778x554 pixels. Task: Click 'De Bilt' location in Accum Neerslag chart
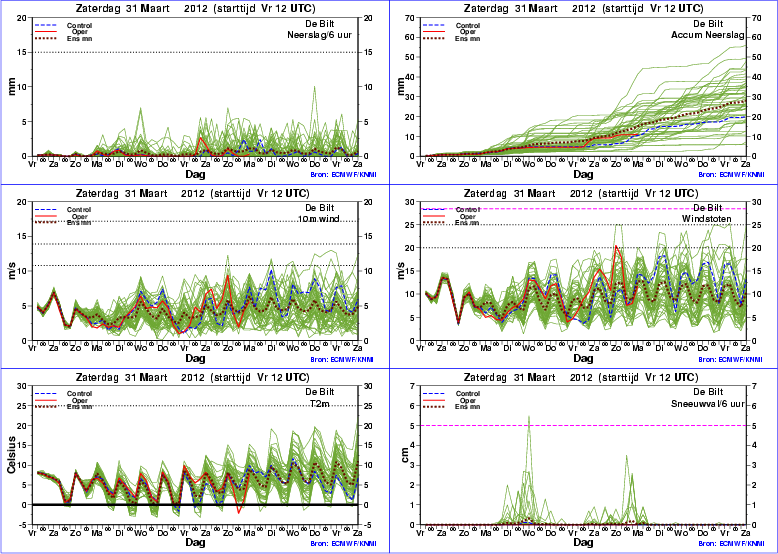[x=708, y=24]
